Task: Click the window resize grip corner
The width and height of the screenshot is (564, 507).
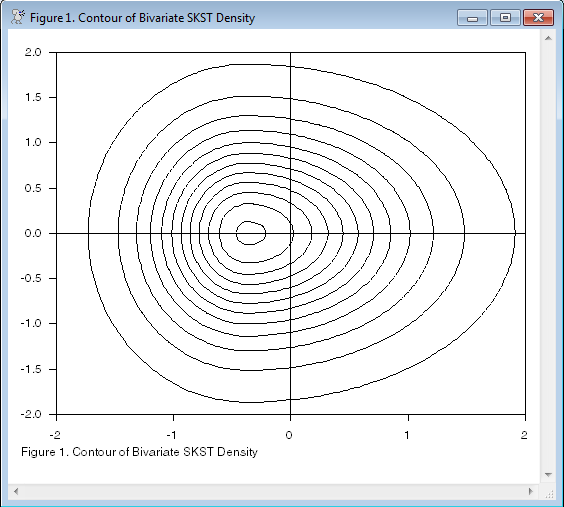Action: (549, 494)
